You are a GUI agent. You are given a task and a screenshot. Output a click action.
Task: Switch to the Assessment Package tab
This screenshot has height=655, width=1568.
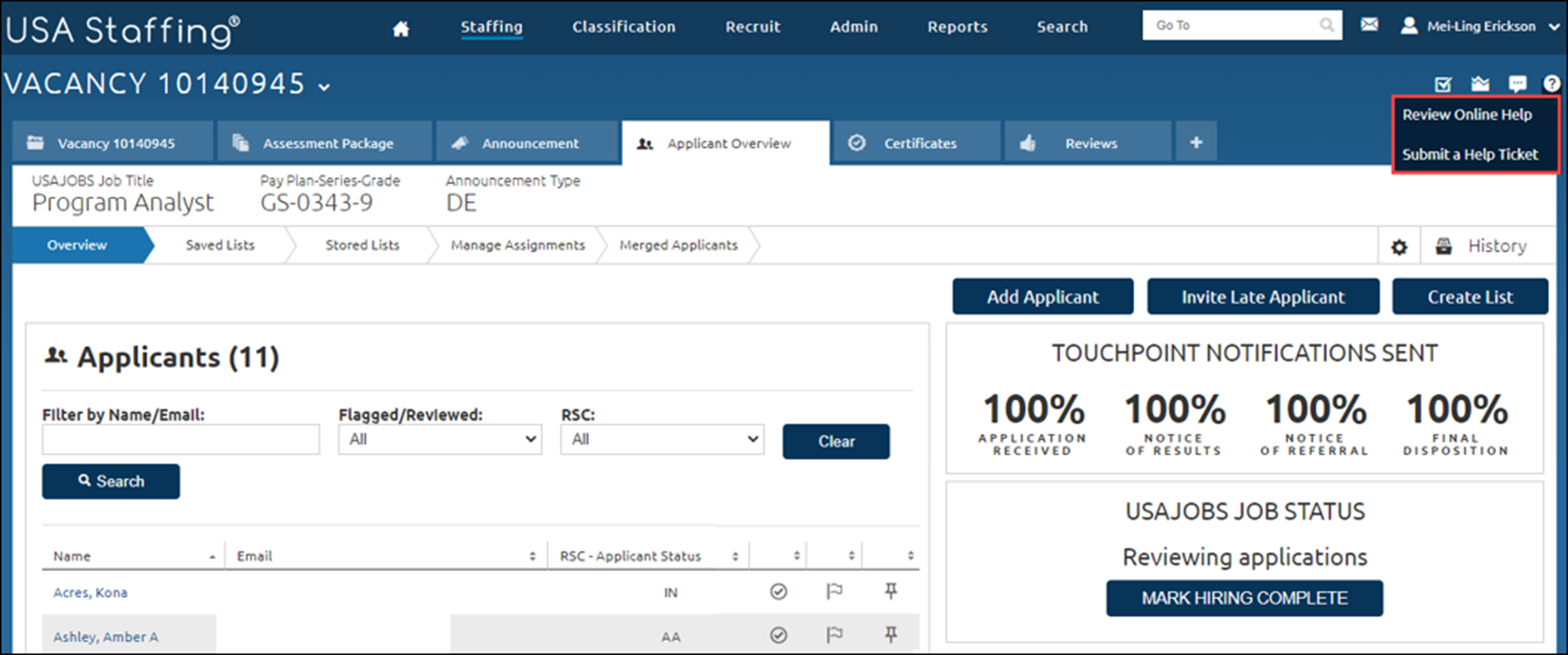[x=323, y=143]
